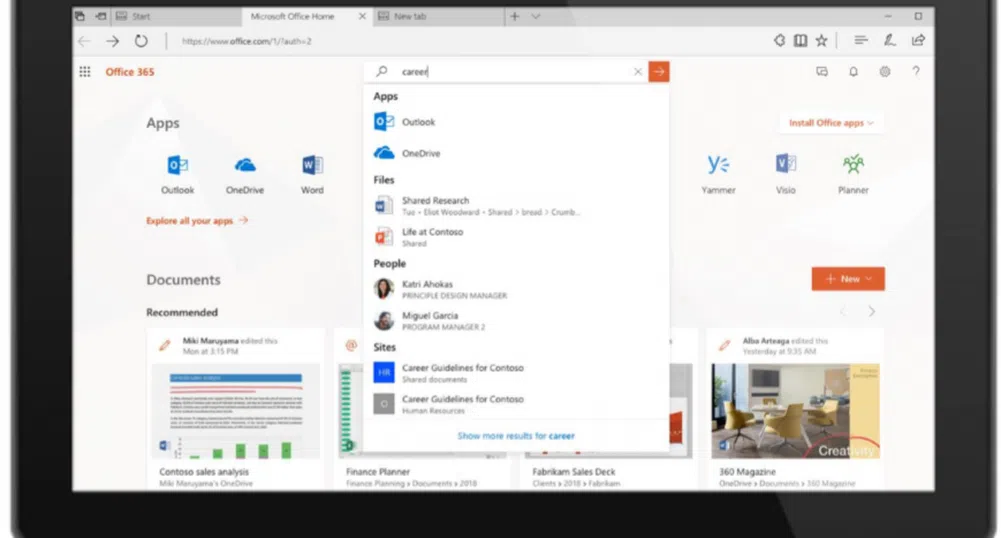Open Contoso sales analysis document thumbnail
The width and height of the screenshot is (1001, 538).
(236, 411)
